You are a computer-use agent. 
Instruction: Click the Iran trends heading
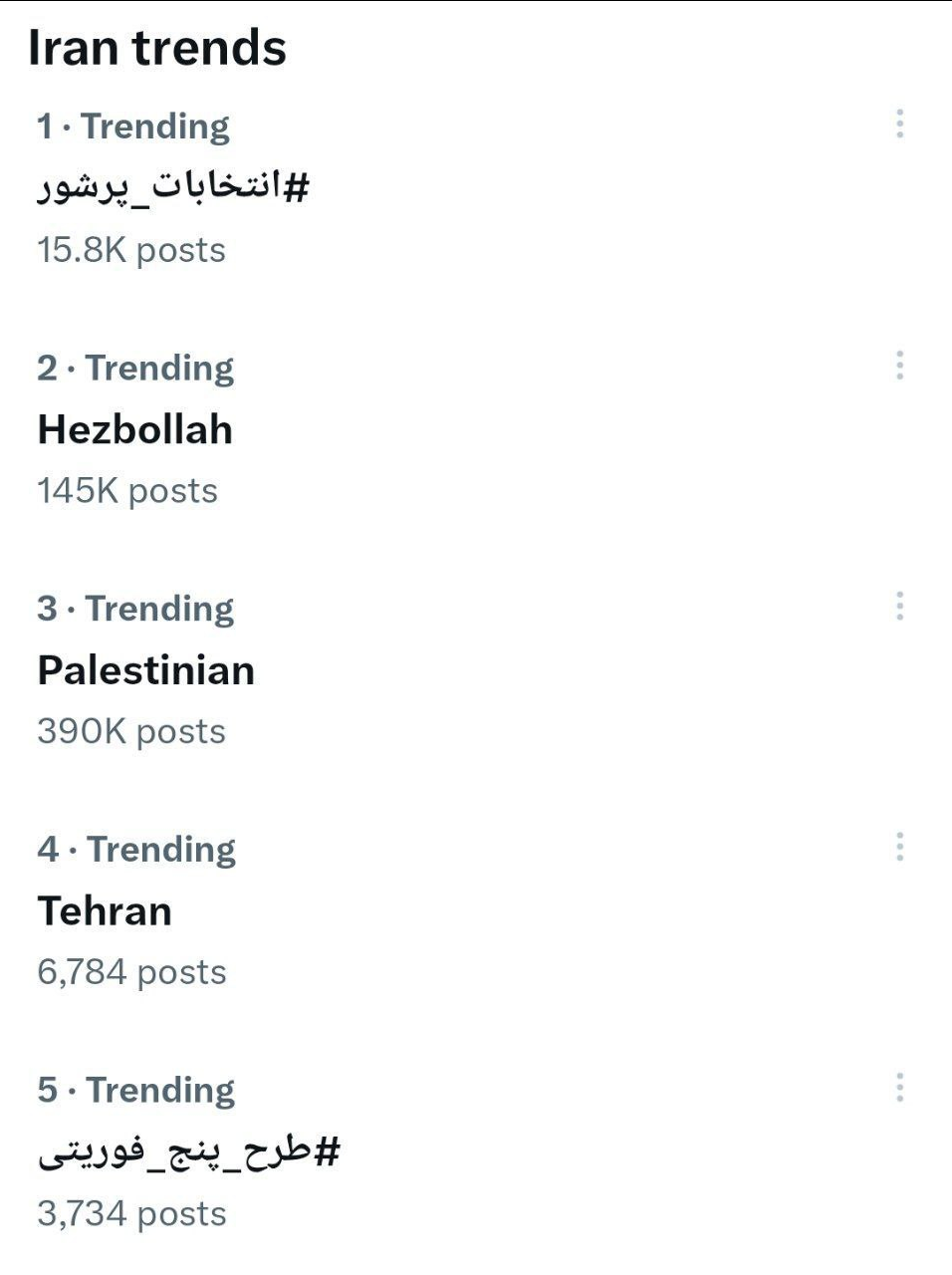tap(157, 48)
